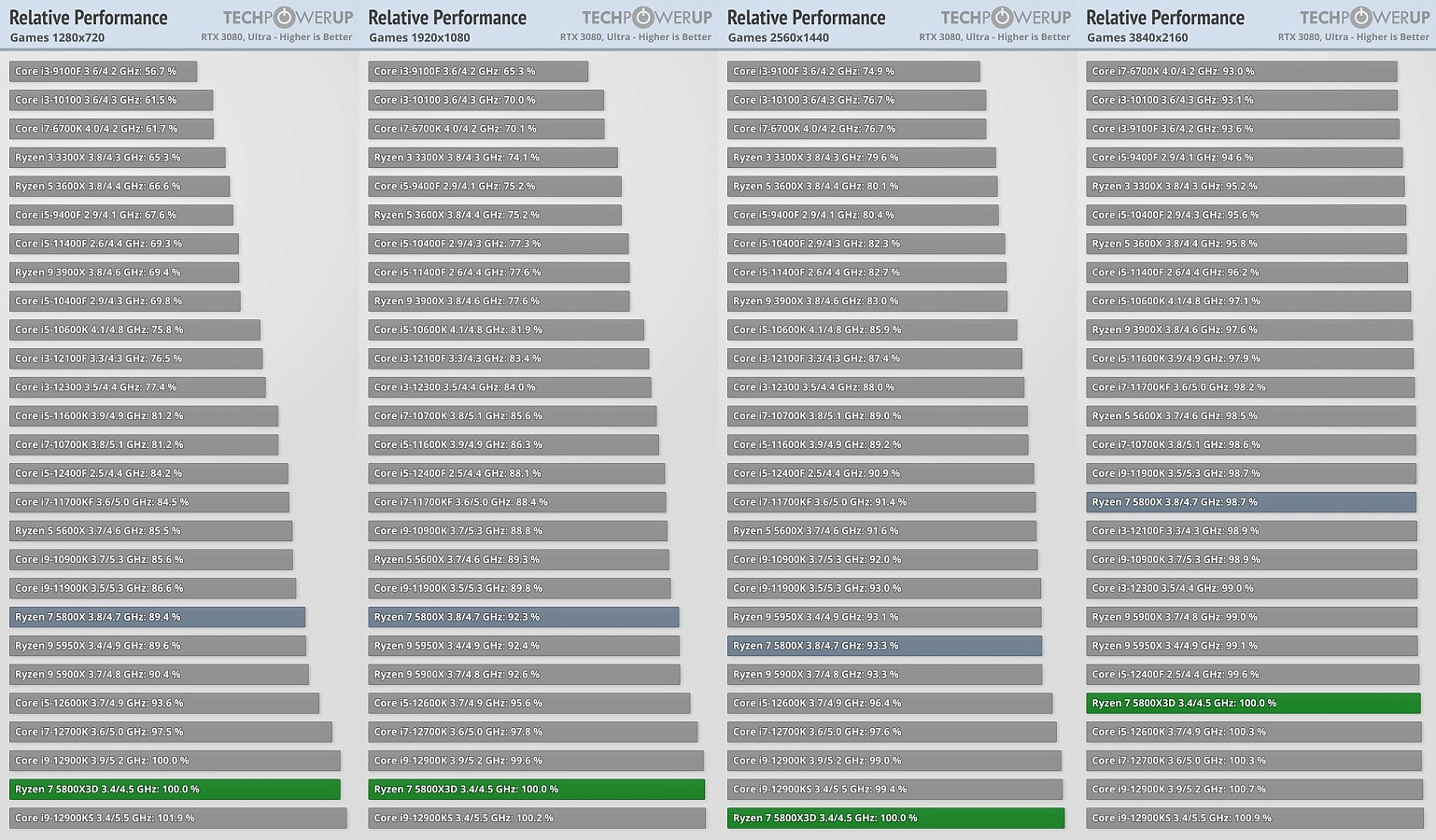
Task: Click the 'Core i5-10600K 4.1/4.8 GHz: 75.8 %' bar
Action: (134, 329)
